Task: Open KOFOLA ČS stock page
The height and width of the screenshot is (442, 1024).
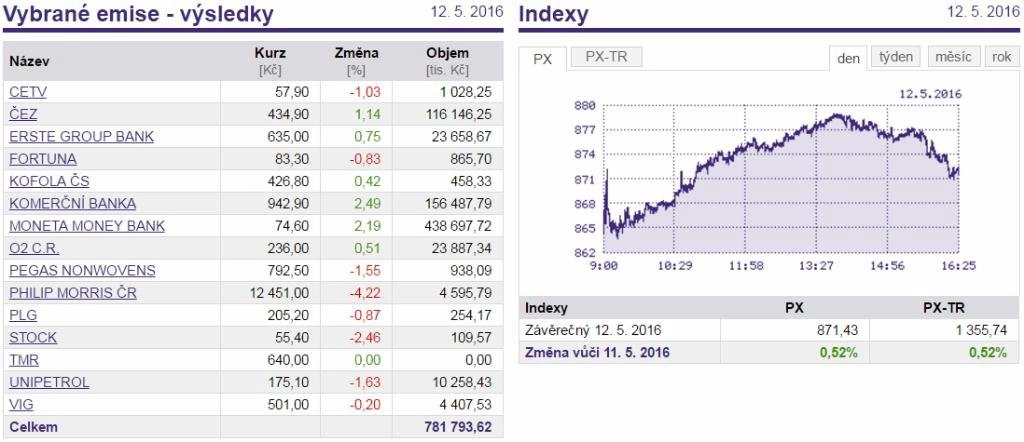Action: (x=50, y=182)
